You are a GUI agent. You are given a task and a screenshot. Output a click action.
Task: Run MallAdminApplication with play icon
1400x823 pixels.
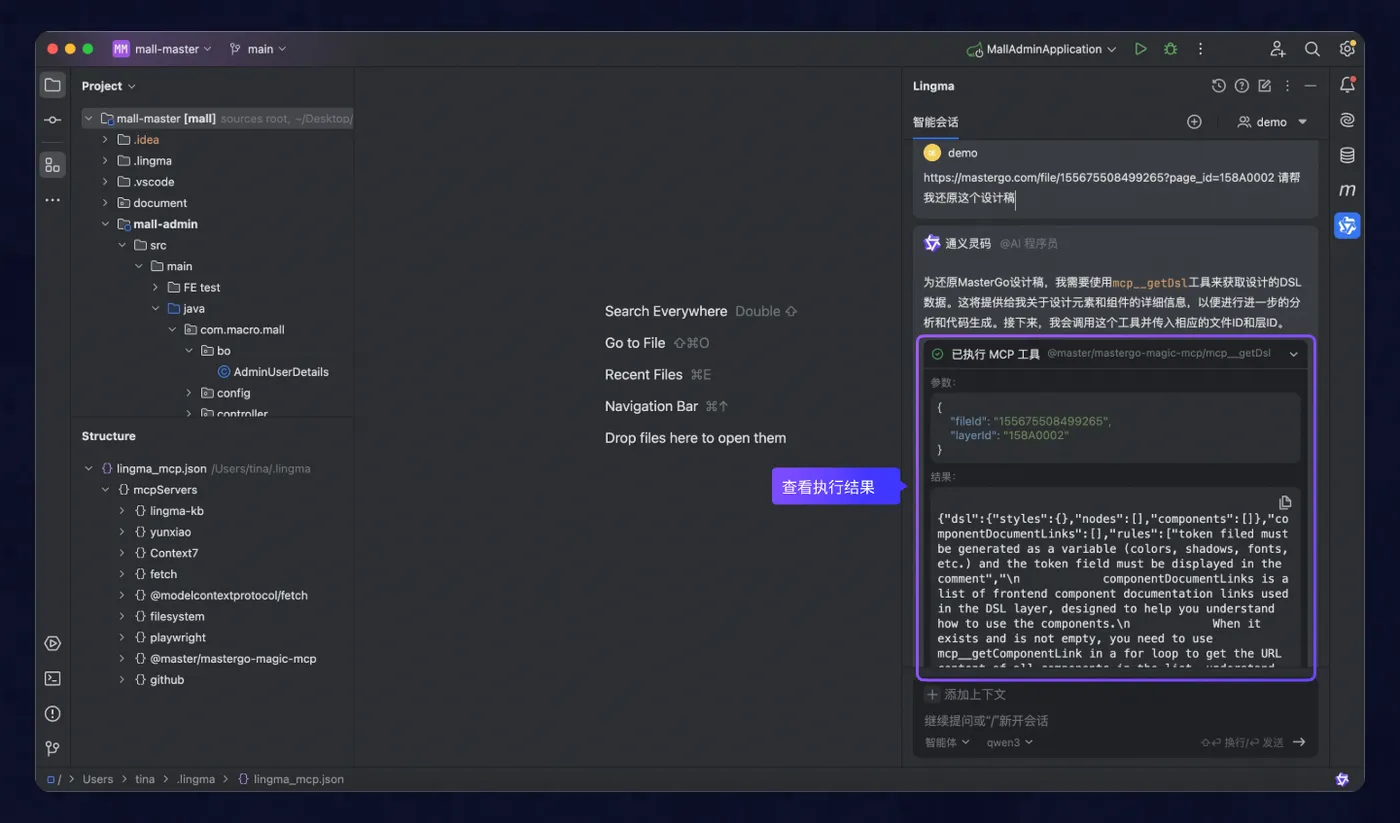pyautogui.click(x=1140, y=49)
